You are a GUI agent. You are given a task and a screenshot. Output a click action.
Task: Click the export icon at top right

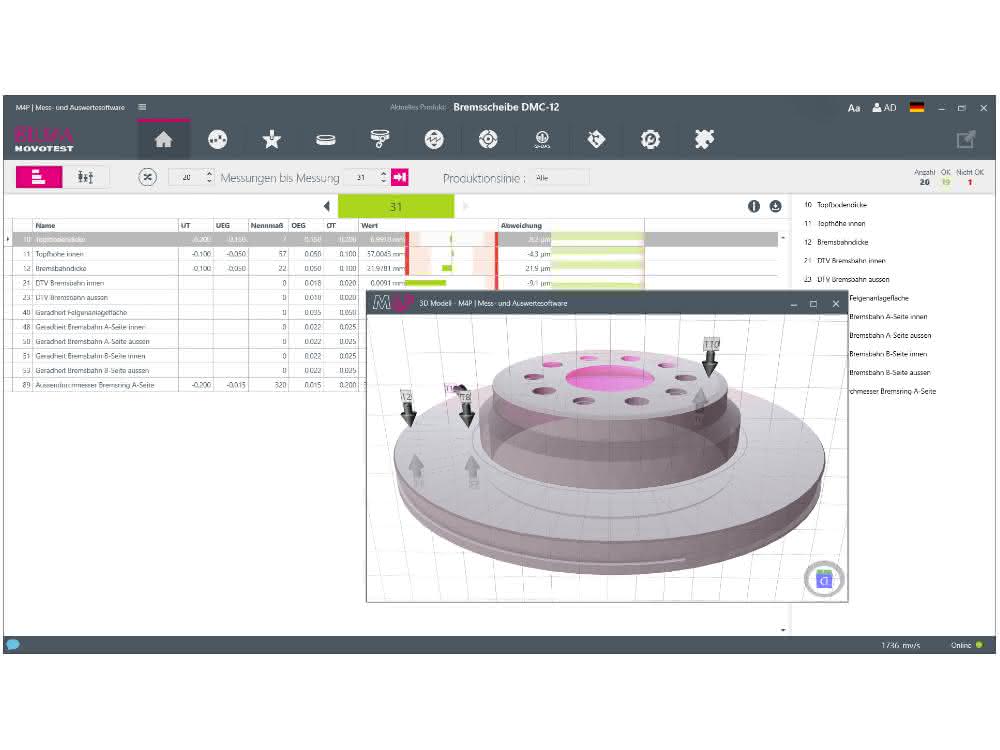tap(966, 140)
